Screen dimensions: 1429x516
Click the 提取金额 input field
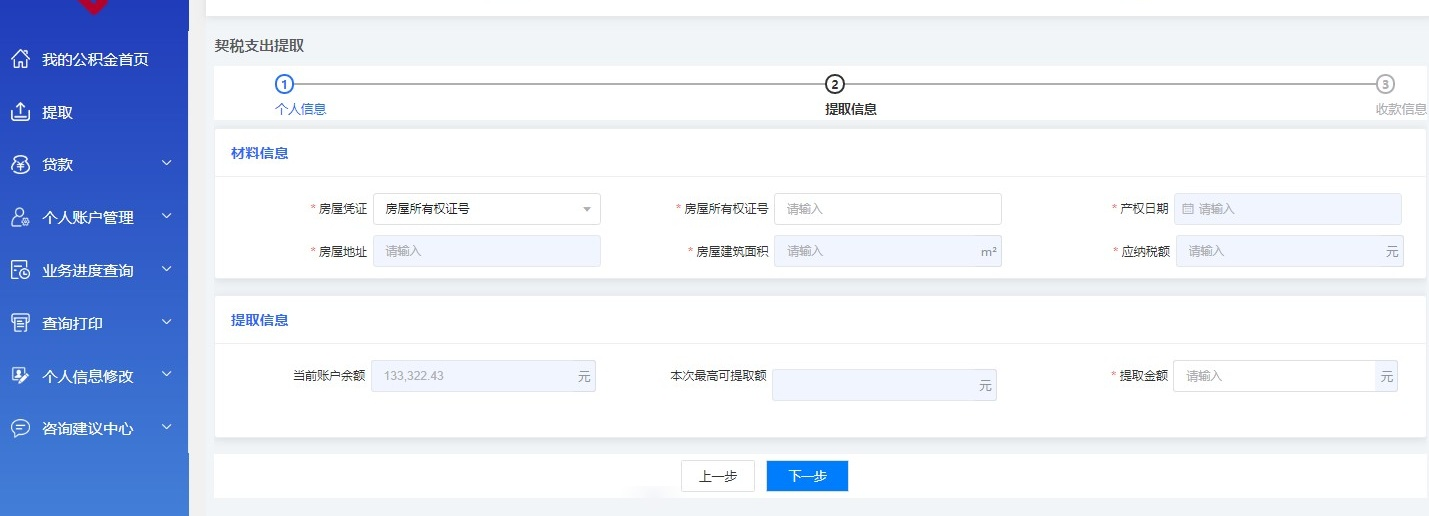1273,376
